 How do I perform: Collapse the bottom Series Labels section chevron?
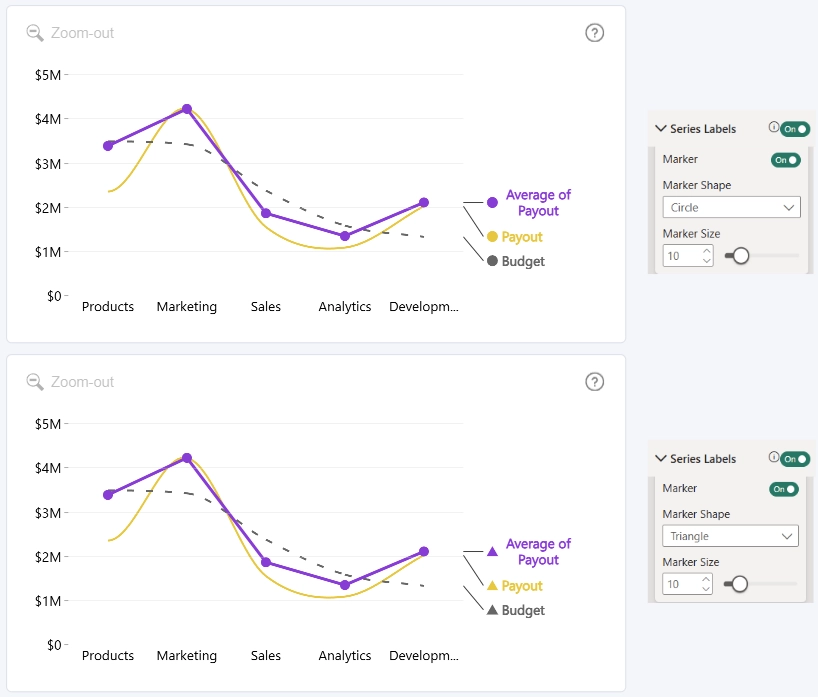pyautogui.click(x=660, y=458)
